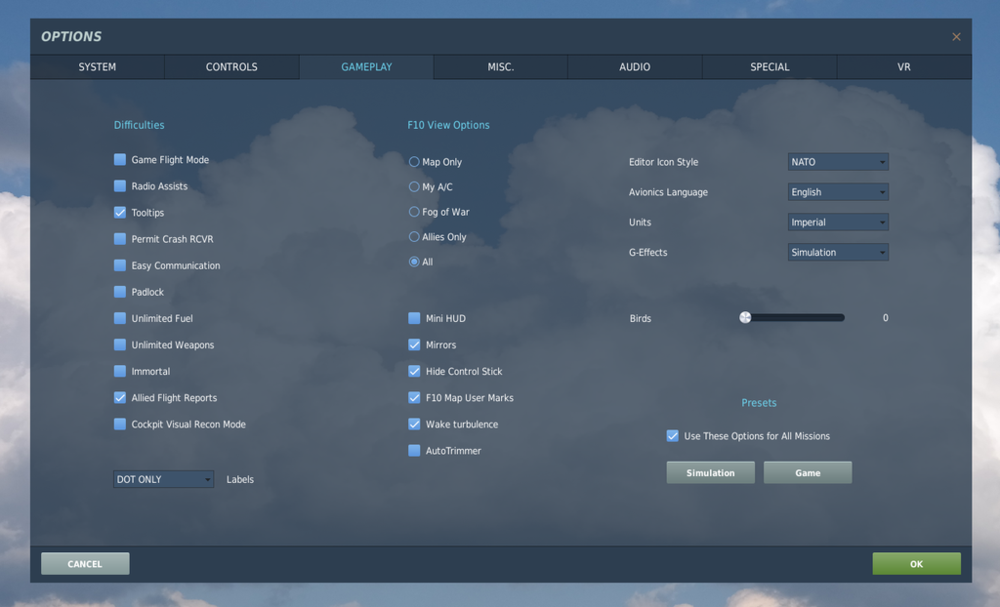The height and width of the screenshot is (607, 1000).
Task: Open the AUDIO tab
Action: pyautogui.click(x=635, y=67)
